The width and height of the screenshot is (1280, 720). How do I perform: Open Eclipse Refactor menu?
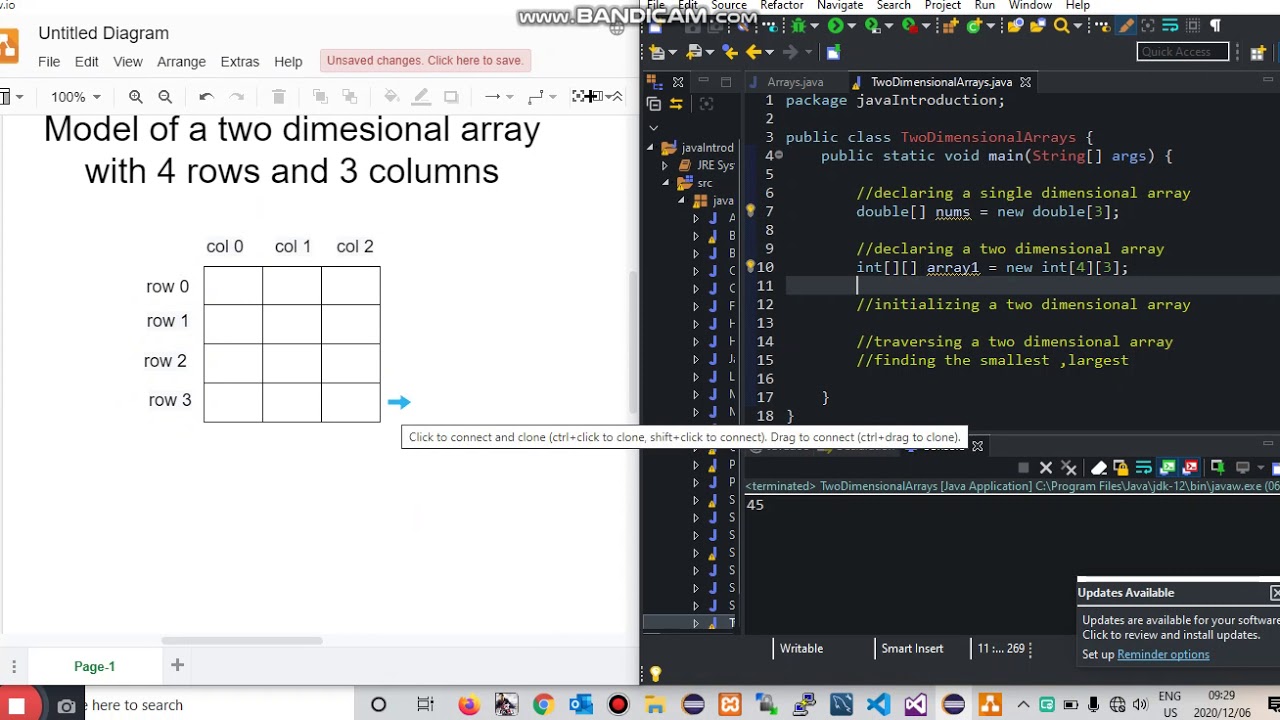(782, 6)
